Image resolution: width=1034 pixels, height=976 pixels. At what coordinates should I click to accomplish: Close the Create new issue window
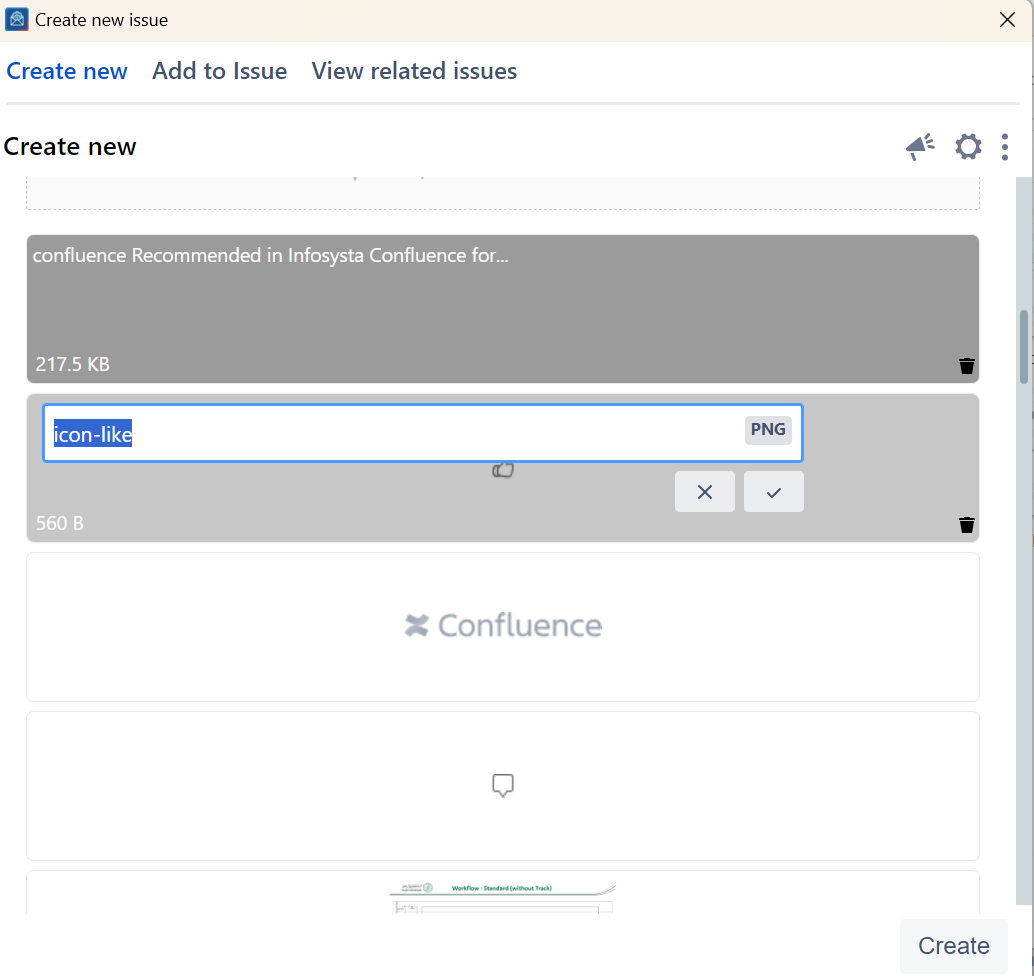(1007, 20)
